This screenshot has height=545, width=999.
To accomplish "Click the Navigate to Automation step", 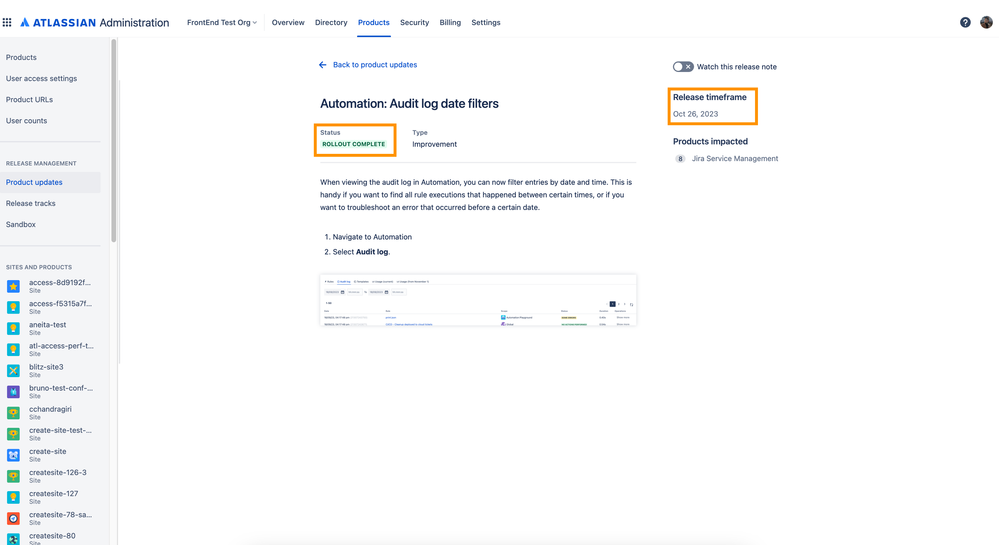I will click(x=372, y=237).
